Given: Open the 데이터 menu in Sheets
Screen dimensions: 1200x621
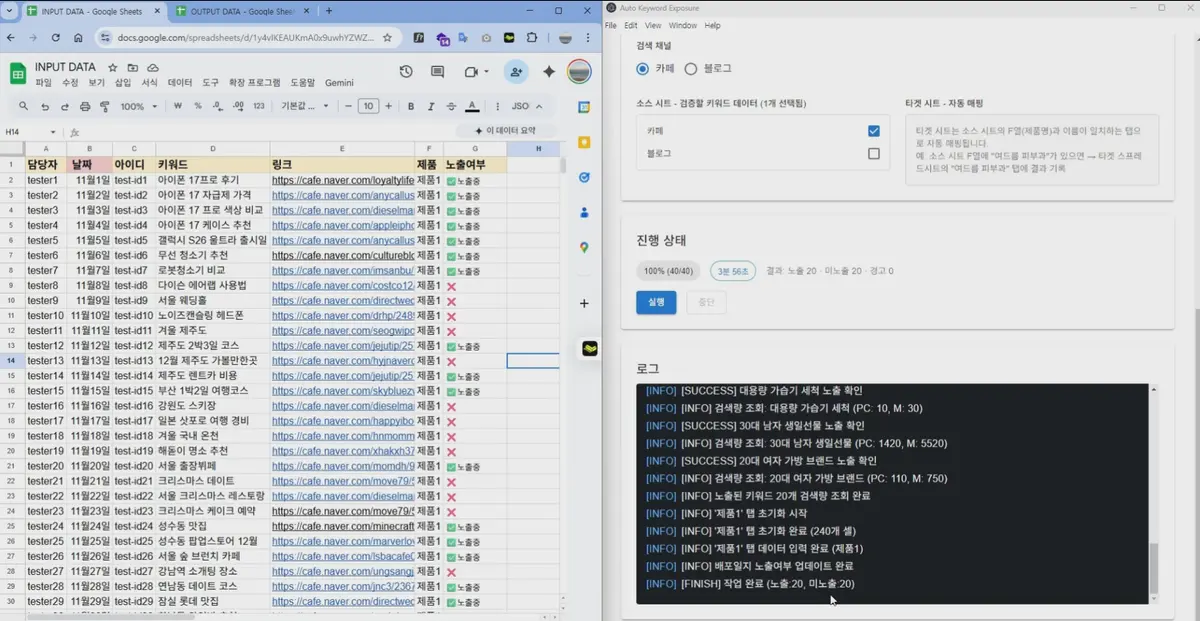Looking at the screenshot, I should point(180,83).
